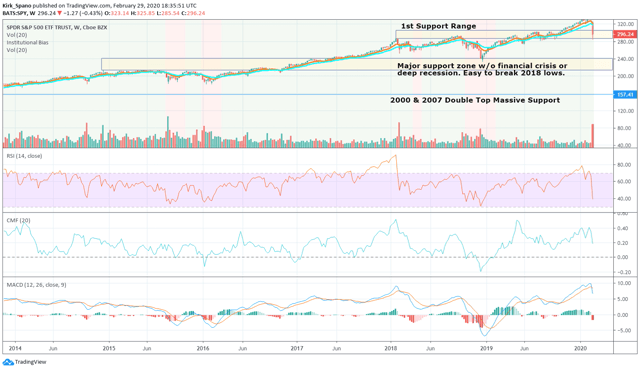Click the O:323.14 open value in header

[117, 13]
